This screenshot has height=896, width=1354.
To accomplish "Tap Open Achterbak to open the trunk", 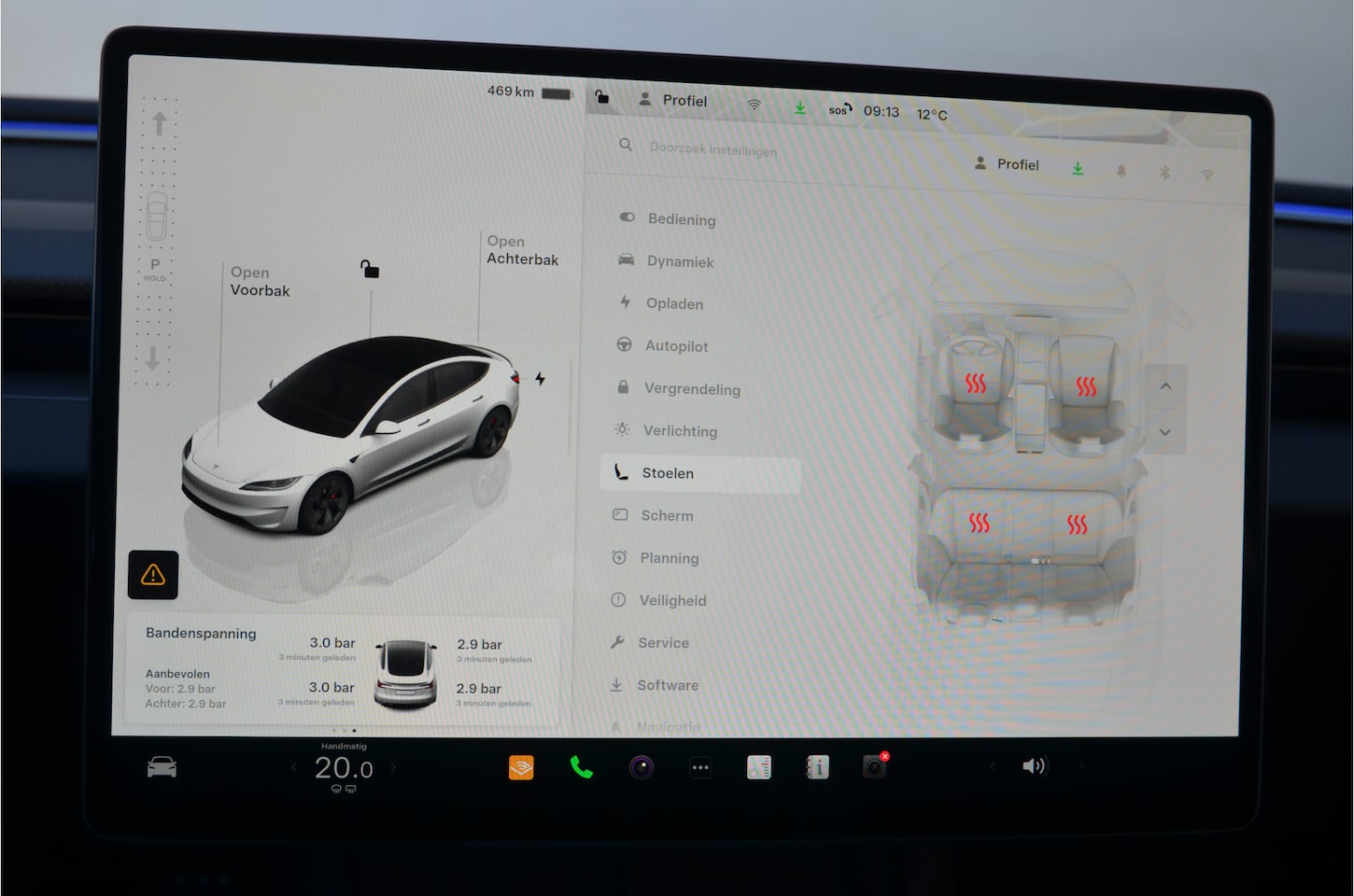I will tap(522, 250).
